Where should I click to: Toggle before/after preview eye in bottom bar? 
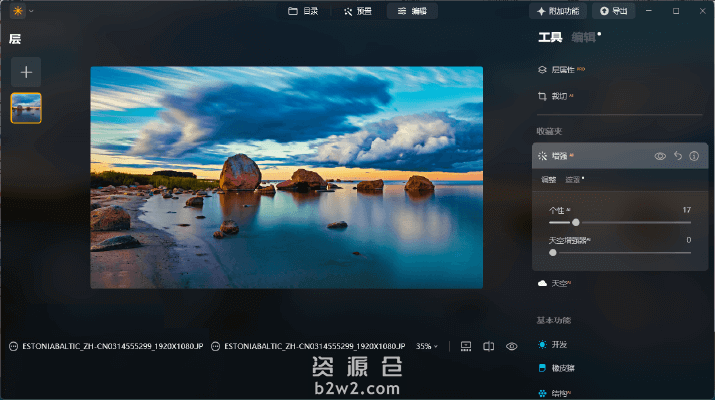511,346
